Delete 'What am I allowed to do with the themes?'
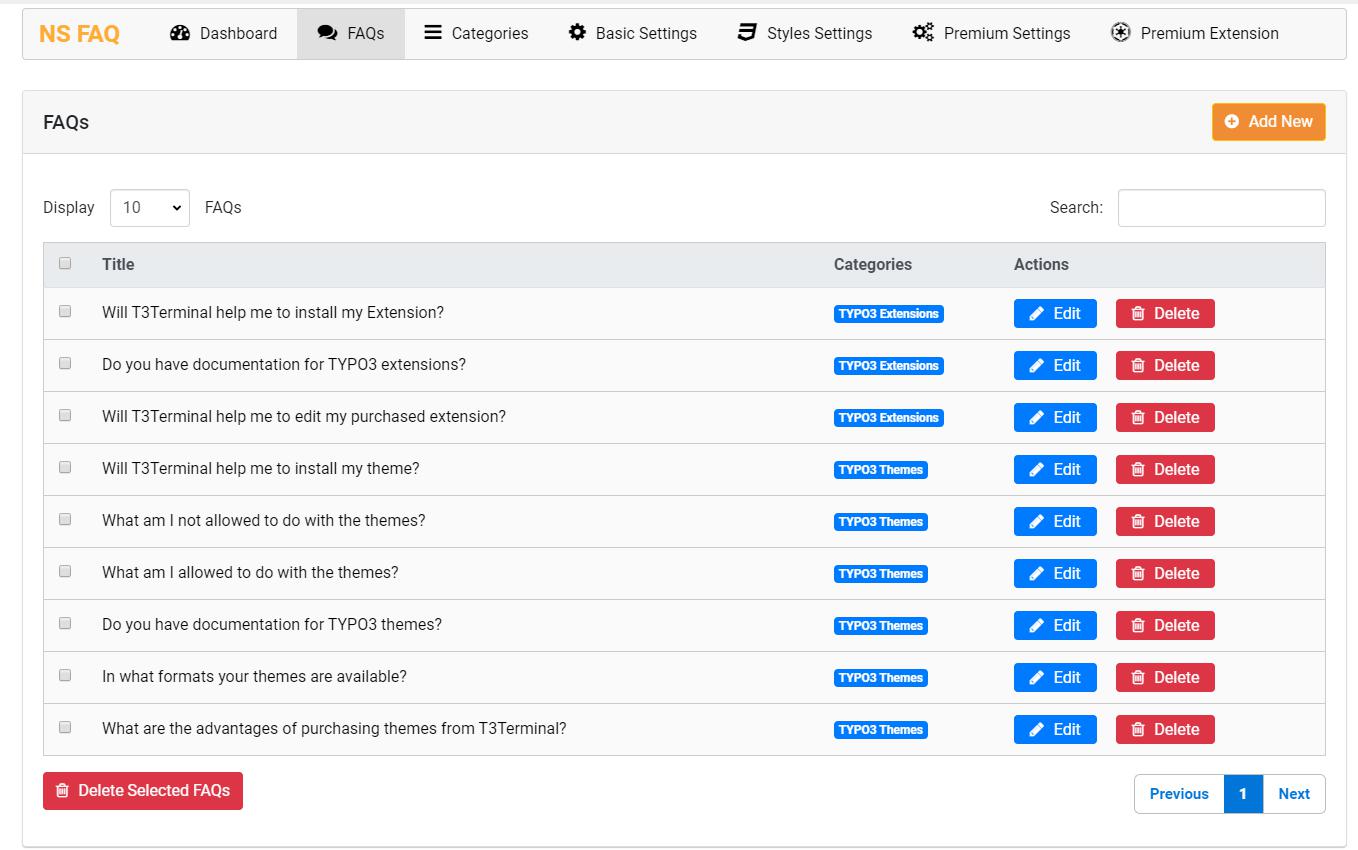The height and width of the screenshot is (850, 1358). click(x=1165, y=573)
